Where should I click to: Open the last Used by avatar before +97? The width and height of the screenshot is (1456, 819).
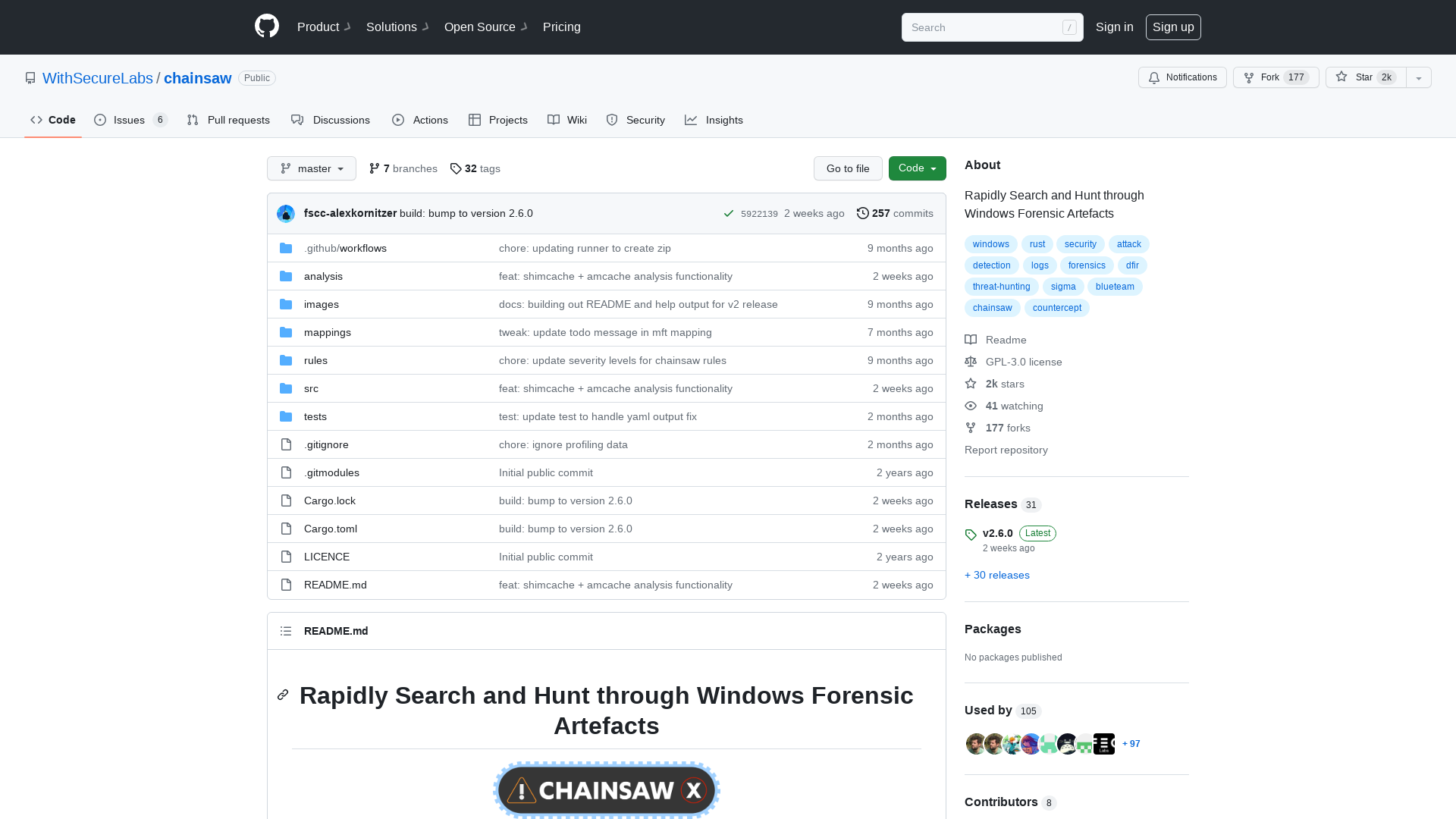(x=1104, y=744)
